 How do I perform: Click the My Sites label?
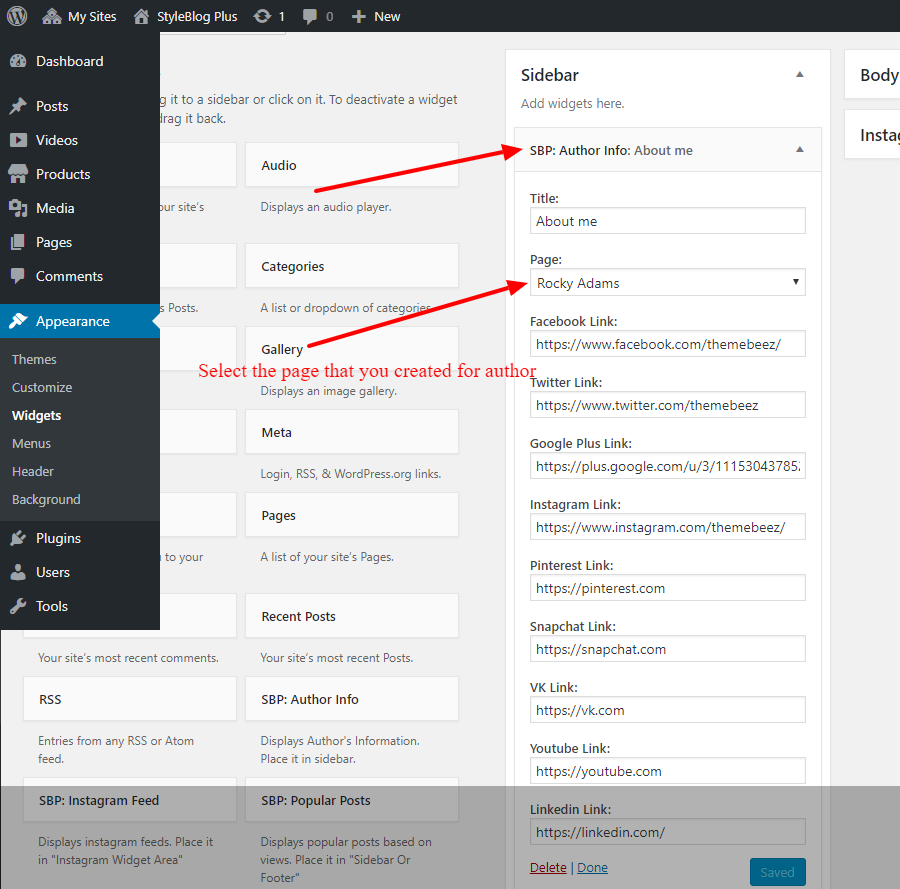point(92,17)
